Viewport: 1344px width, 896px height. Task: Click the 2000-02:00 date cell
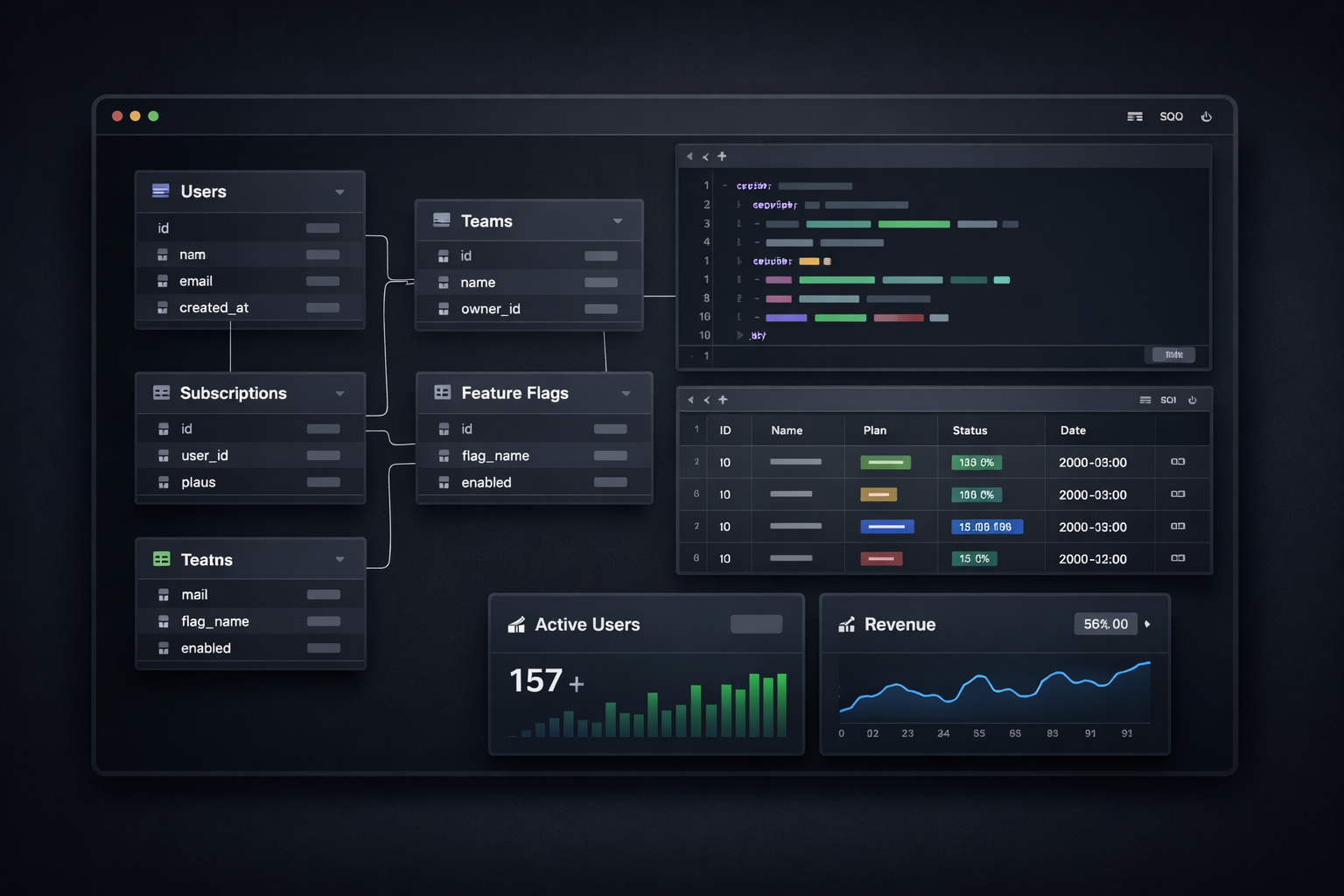pos(1093,558)
